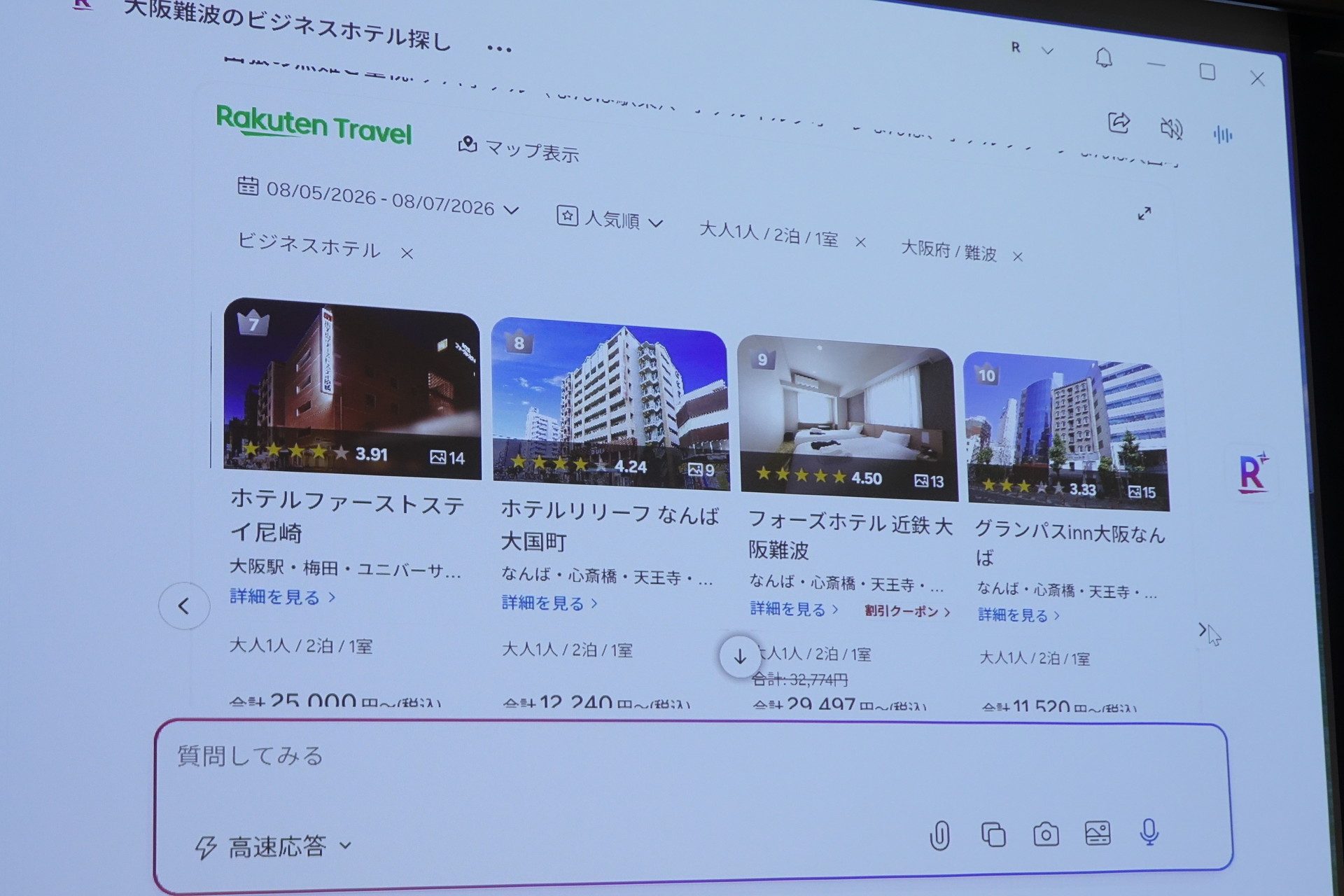1344x896 pixels.
Task: Open ホテルリリーフ なんば大国町 thumbnail
Action: pos(610,404)
